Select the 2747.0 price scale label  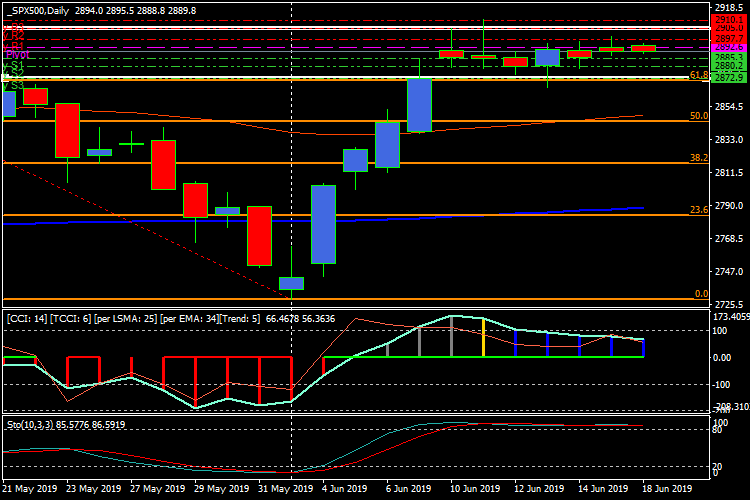pos(728,271)
